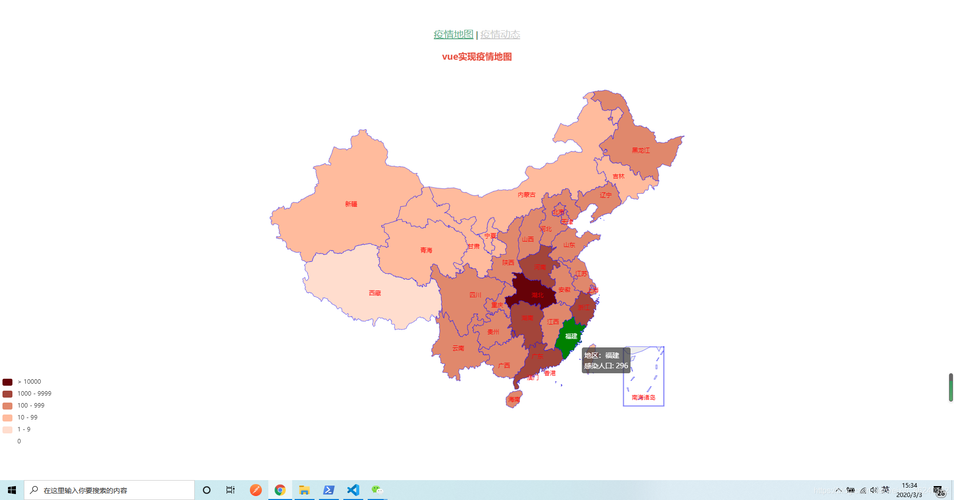Toggle the 100 - 999 legend swatch
The width and height of the screenshot is (954, 500).
click(x=7, y=406)
